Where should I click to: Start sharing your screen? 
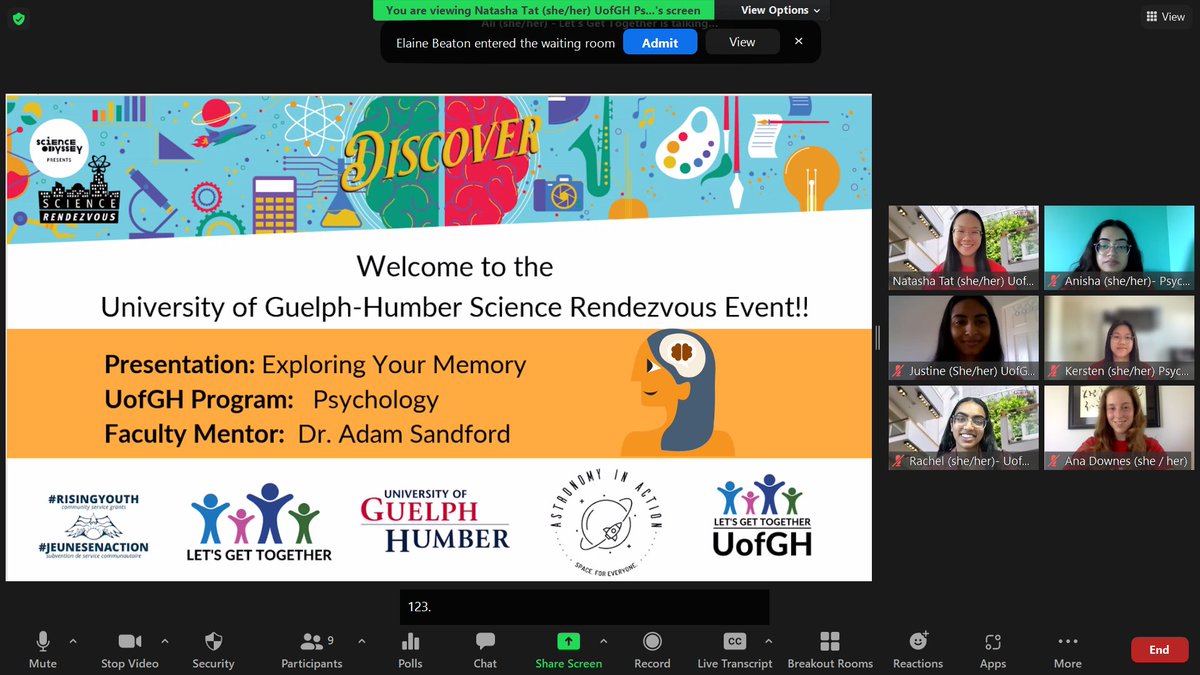point(567,649)
